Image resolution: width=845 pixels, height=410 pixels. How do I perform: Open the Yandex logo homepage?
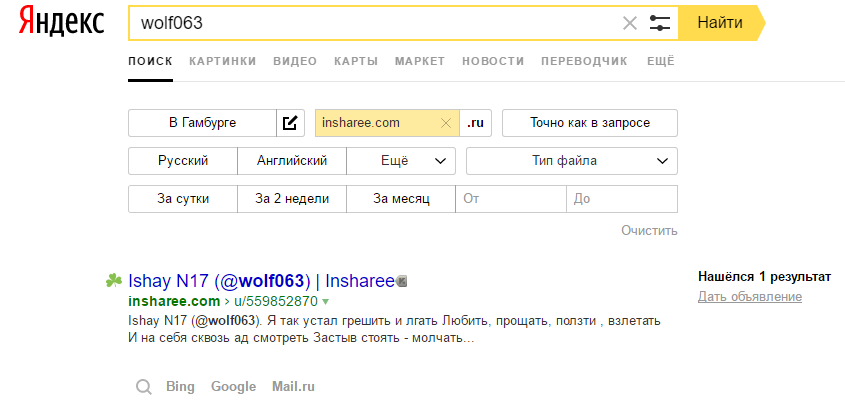tap(61, 23)
